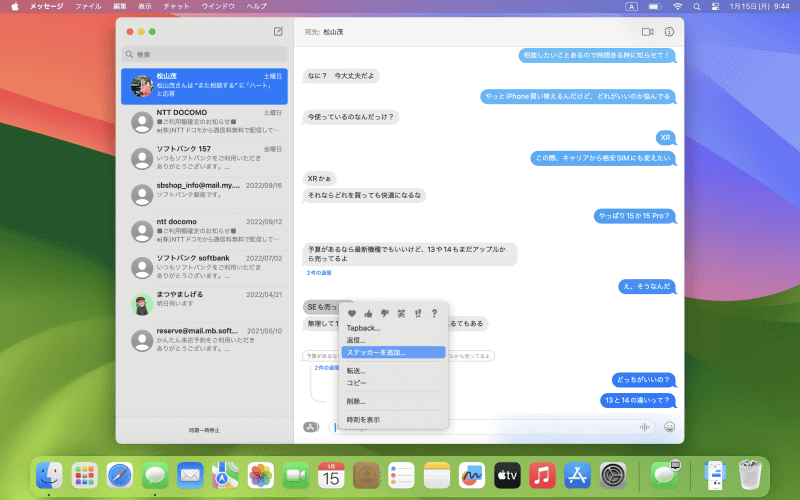Open the 松山茂 conversation

click(205, 86)
